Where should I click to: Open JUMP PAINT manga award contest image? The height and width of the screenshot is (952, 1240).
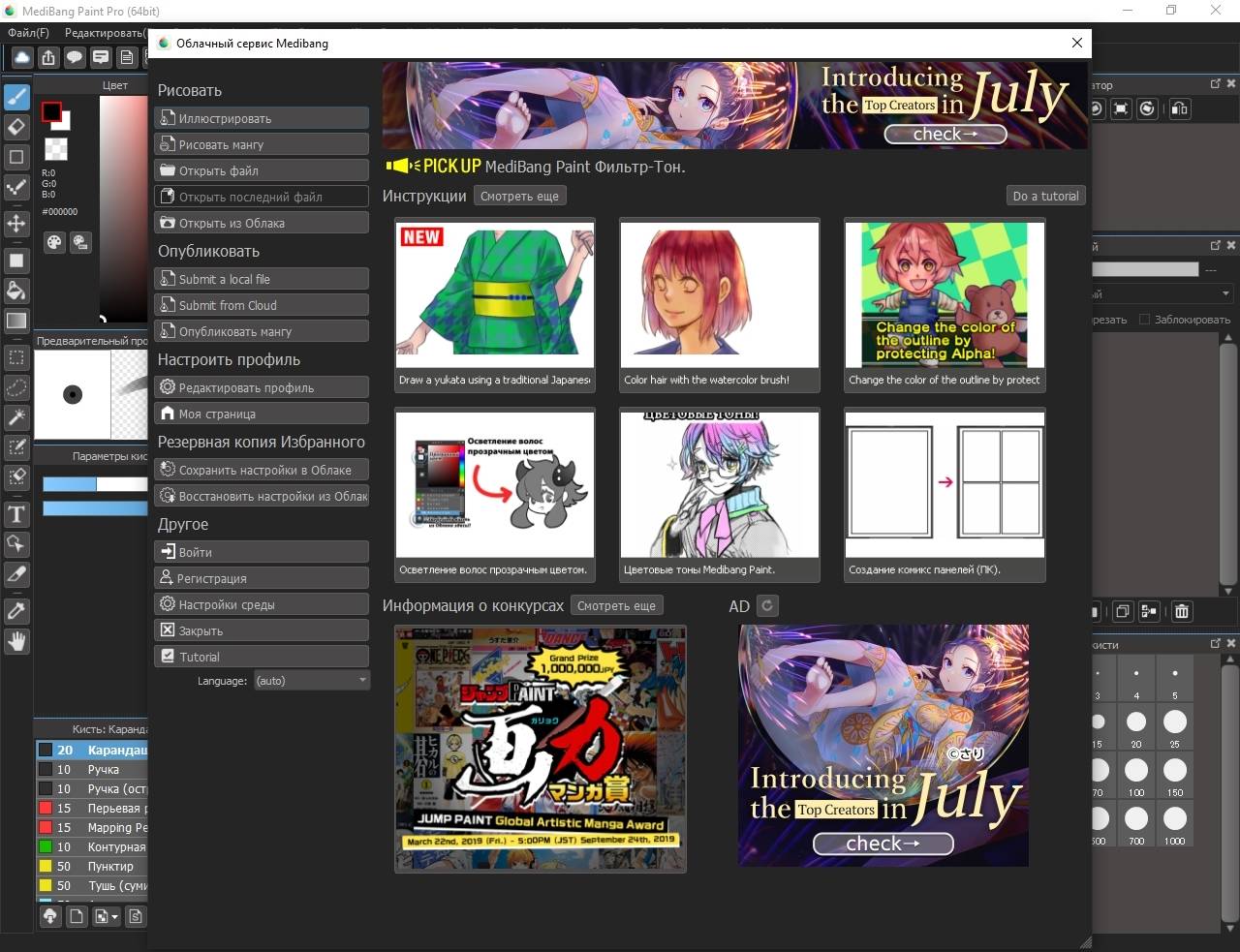[x=541, y=749]
